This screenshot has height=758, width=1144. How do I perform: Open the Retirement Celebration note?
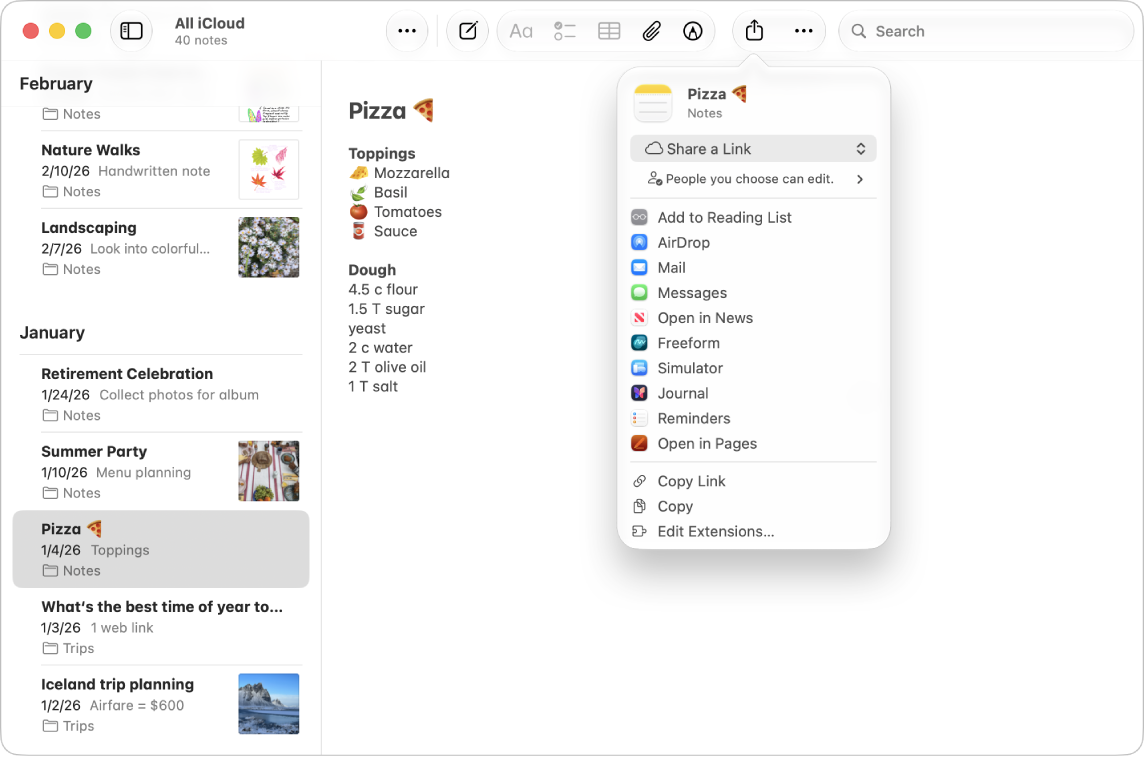point(161,394)
